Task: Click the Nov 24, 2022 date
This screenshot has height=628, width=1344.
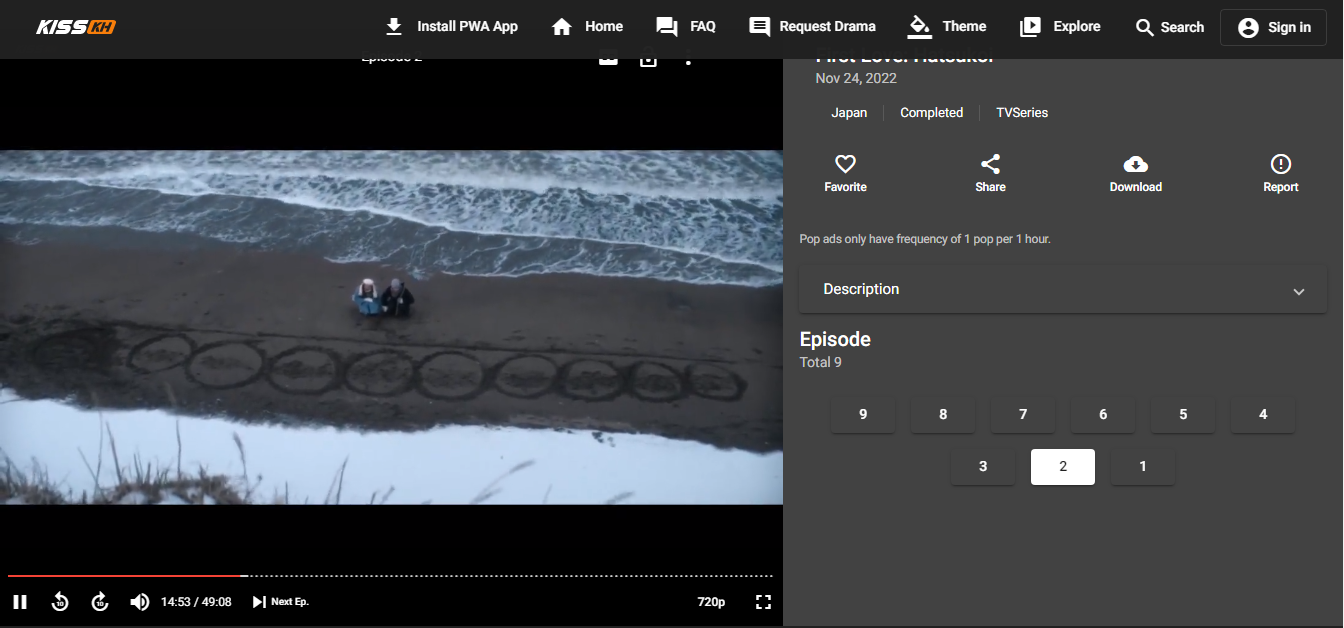Action: (856, 78)
